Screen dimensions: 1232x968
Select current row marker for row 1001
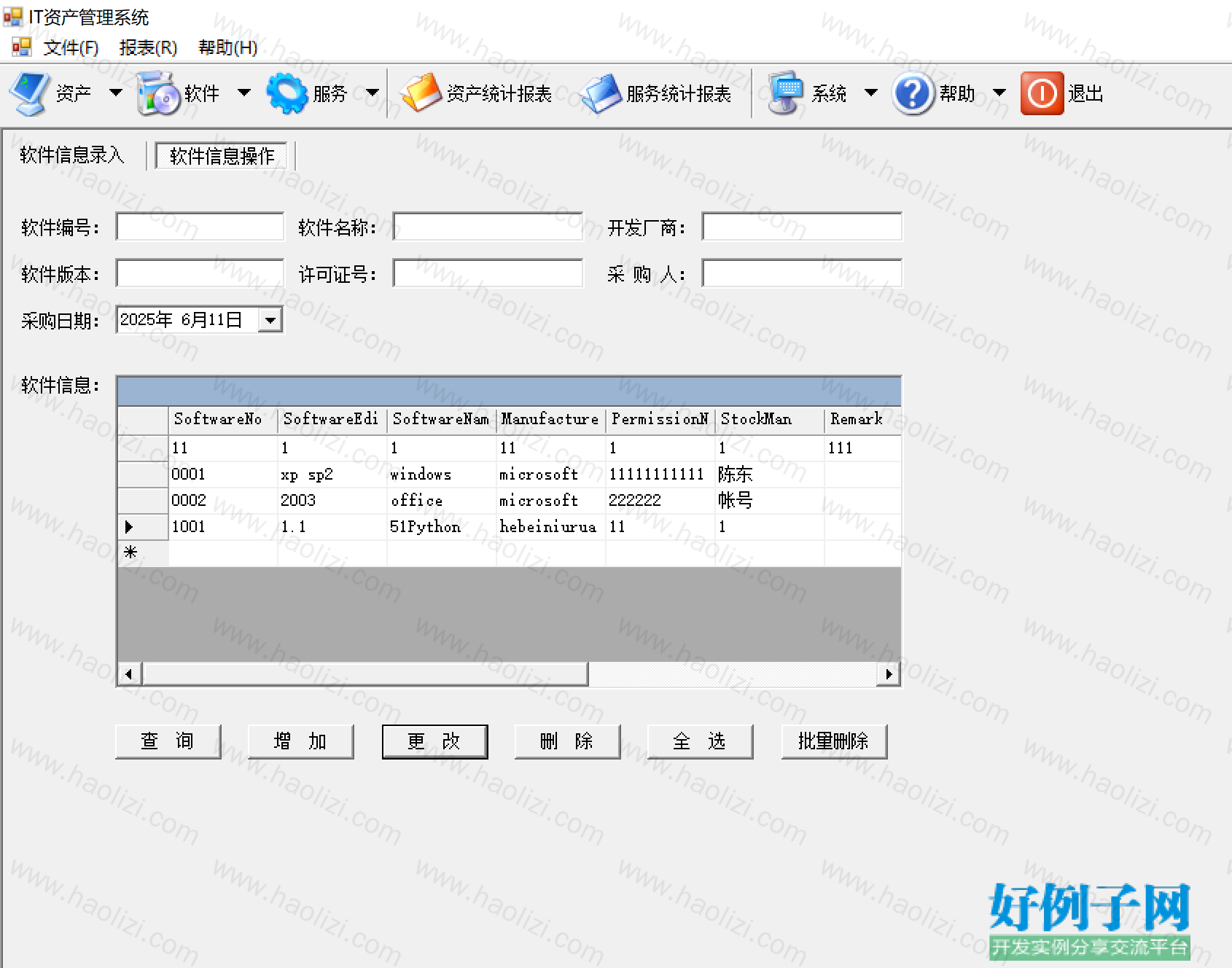click(x=143, y=527)
